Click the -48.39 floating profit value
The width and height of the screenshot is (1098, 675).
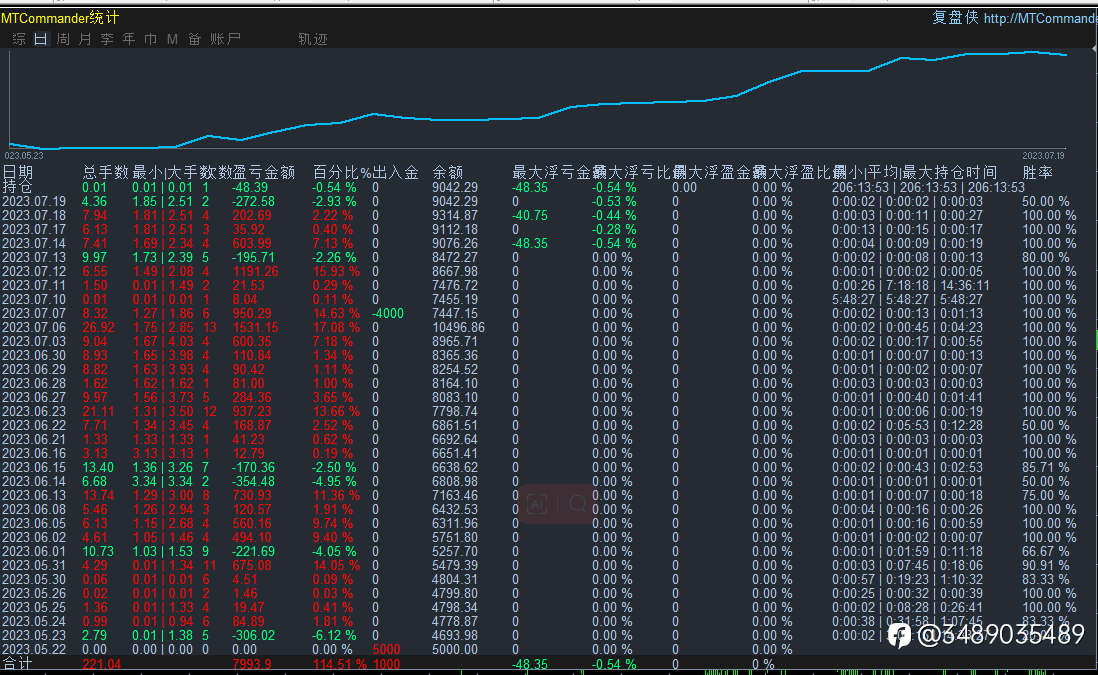(249, 188)
